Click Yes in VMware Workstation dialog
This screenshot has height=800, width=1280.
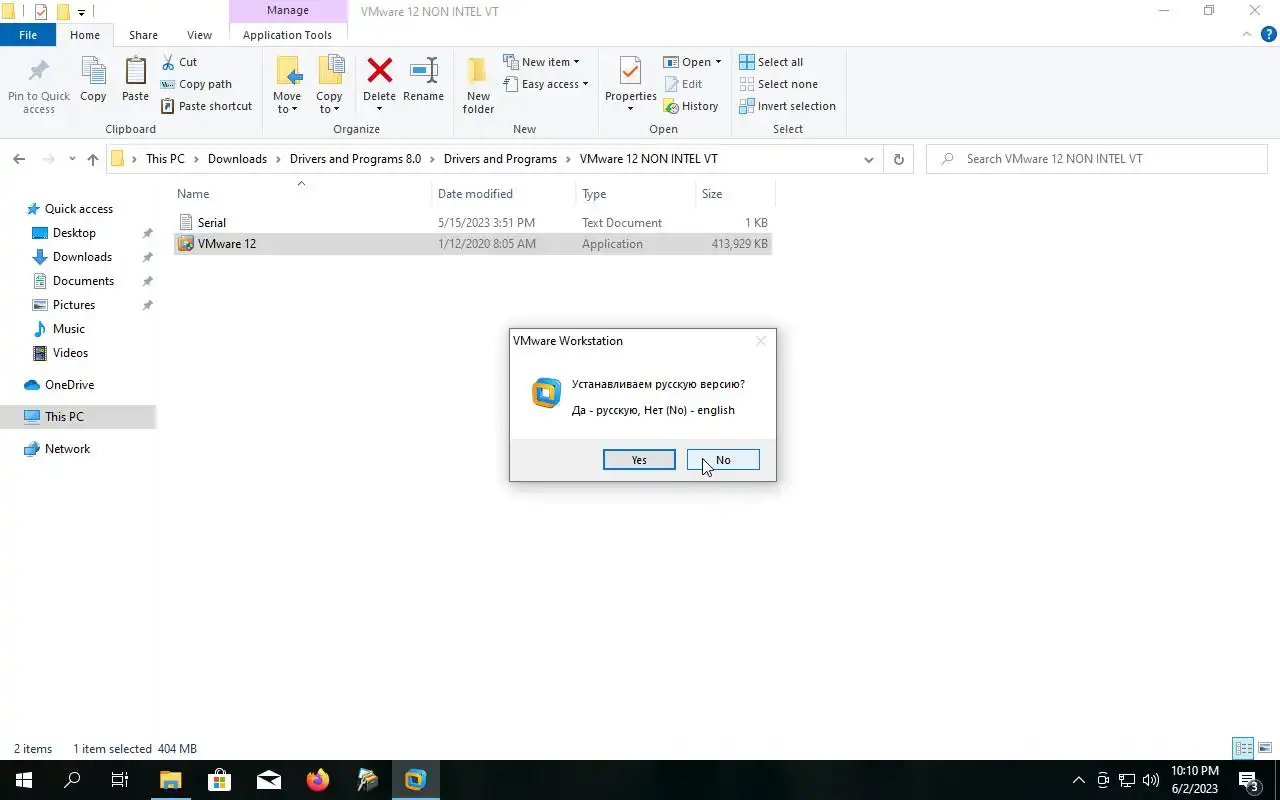pyautogui.click(x=639, y=460)
